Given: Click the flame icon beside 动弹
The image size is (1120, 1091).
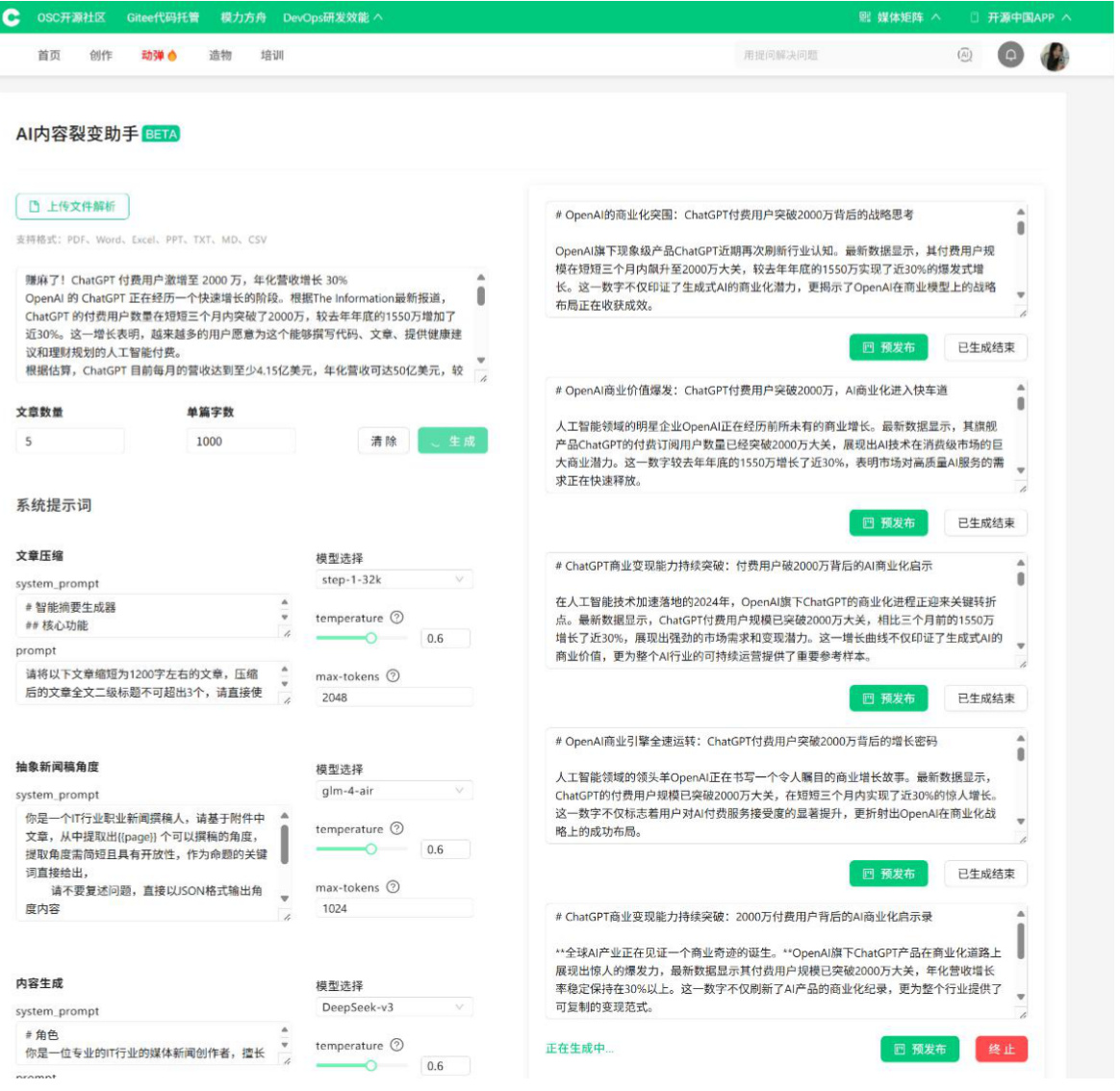Looking at the screenshot, I should (173, 56).
